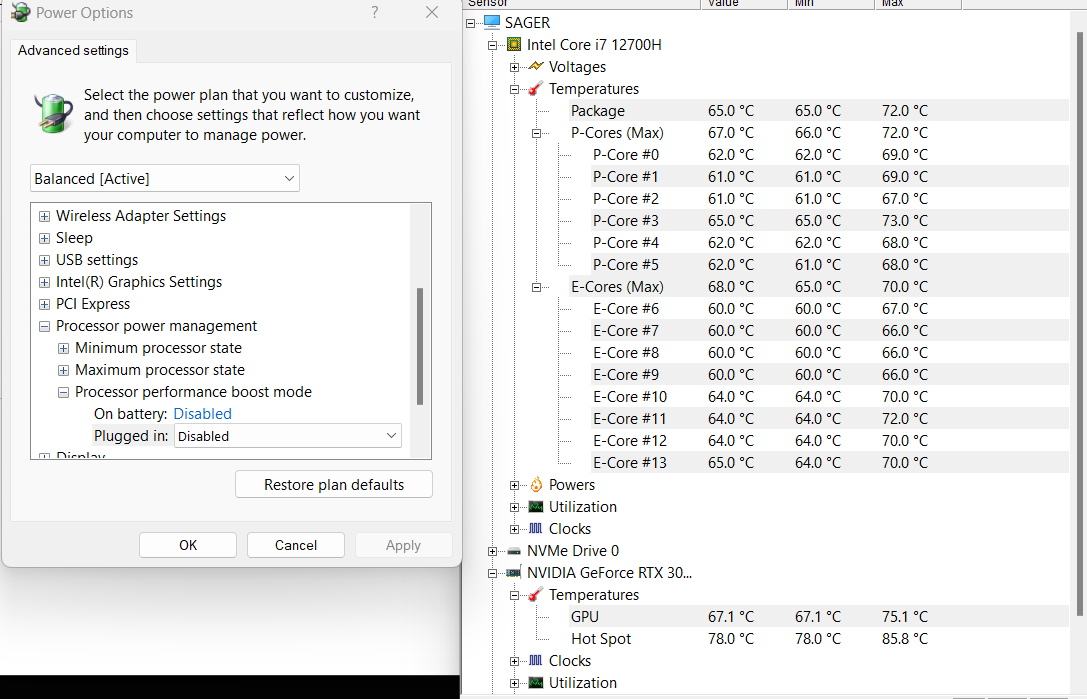Close the Power Options dialog
The width and height of the screenshot is (1087, 699).
(432, 12)
